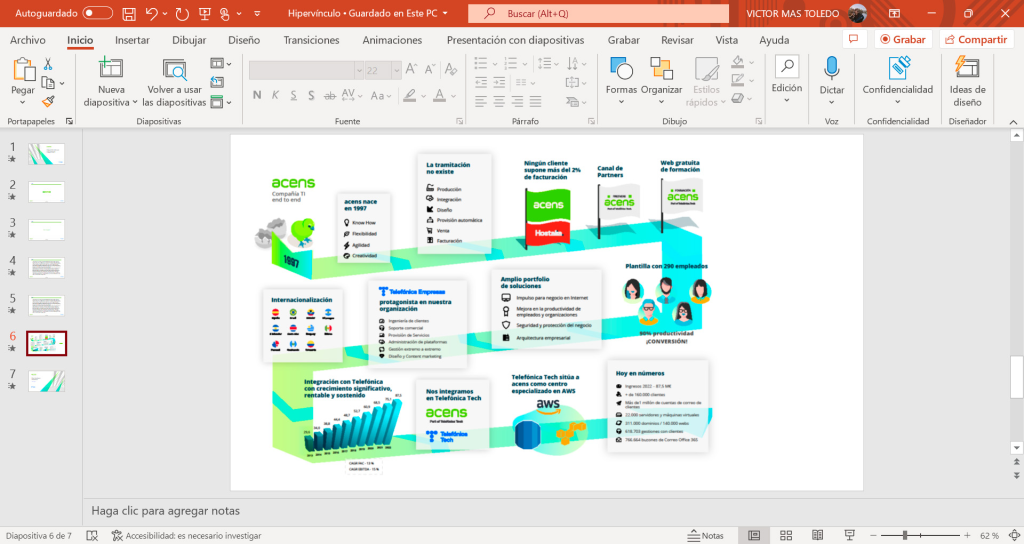
Task: Switch to the Insertar tab
Action: (132, 40)
